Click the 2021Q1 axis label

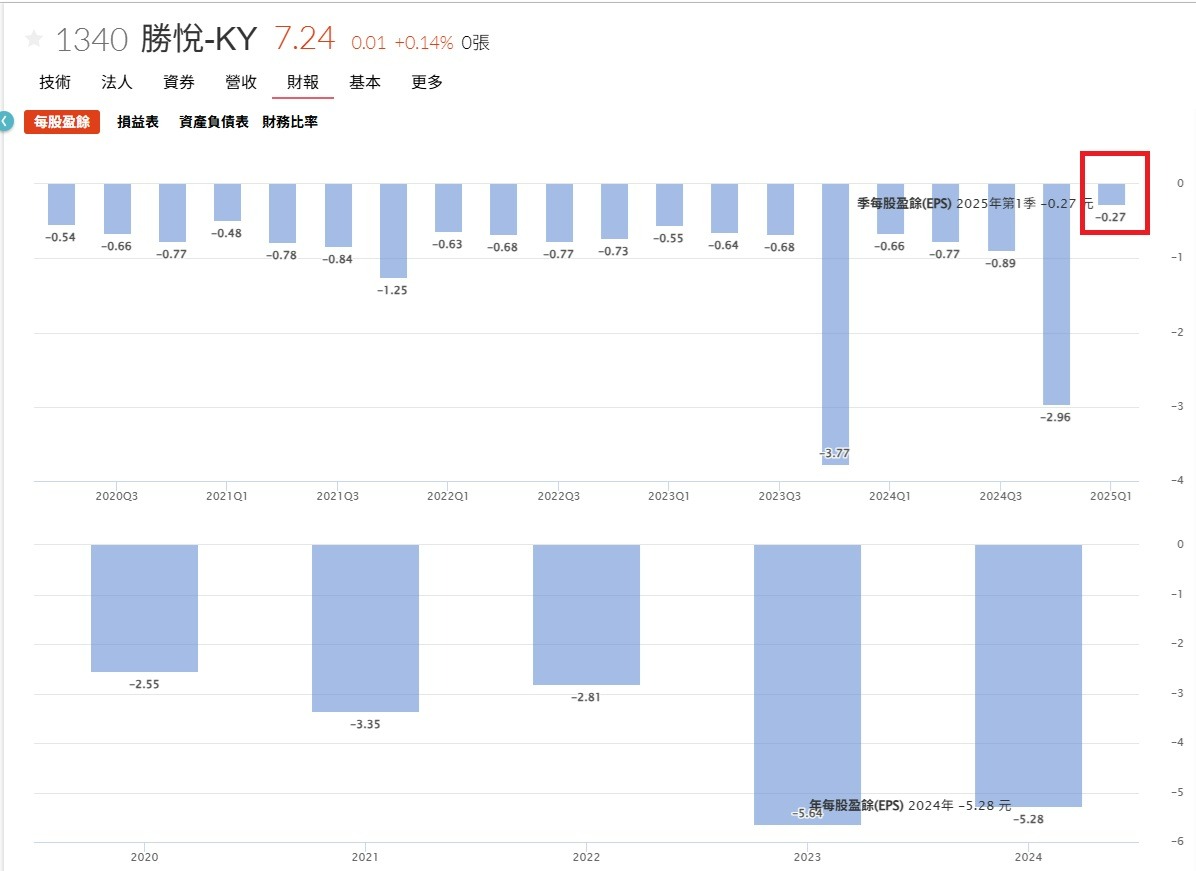pyautogui.click(x=227, y=496)
